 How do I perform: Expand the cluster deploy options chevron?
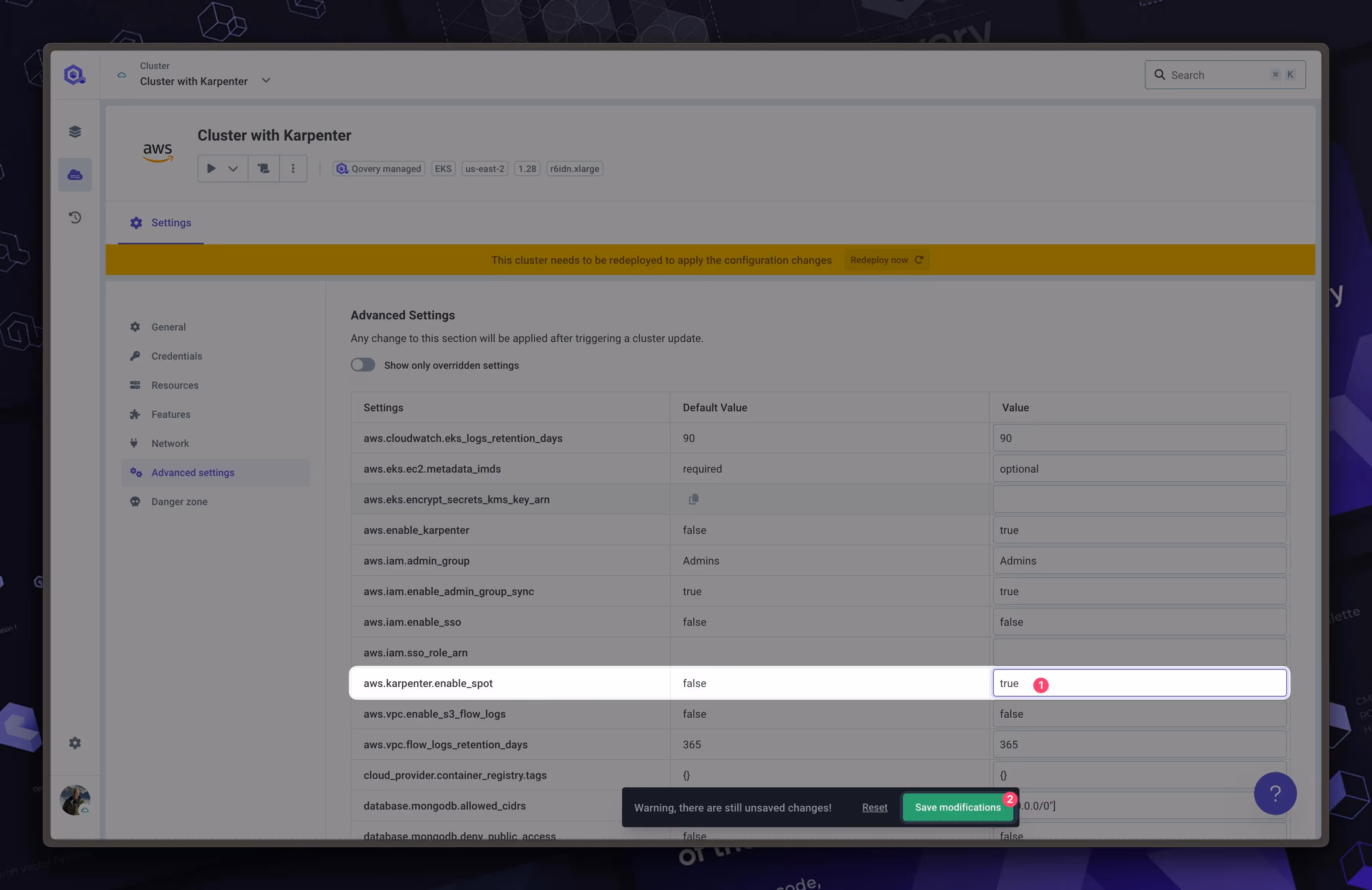234,169
